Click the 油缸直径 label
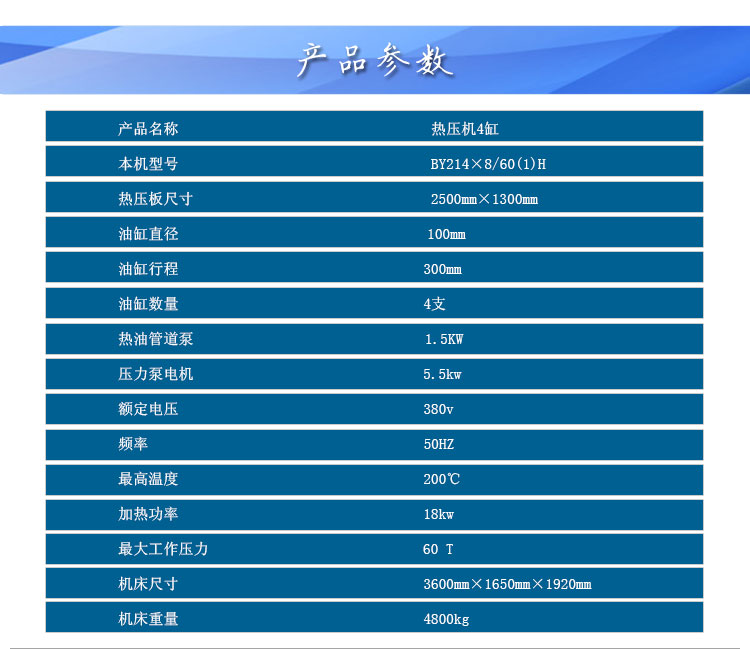750x649 pixels. click(x=148, y=234)
